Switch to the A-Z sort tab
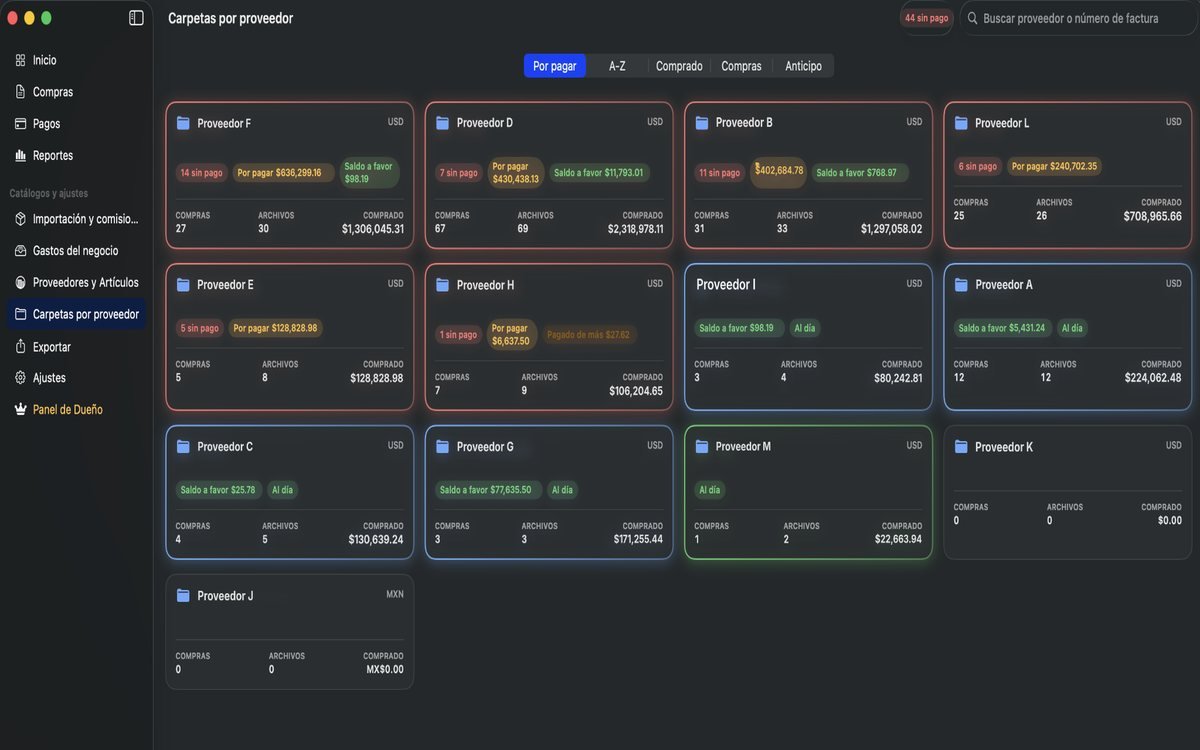This screenshot has width=1200, height=750. click(x=617, y=66)
